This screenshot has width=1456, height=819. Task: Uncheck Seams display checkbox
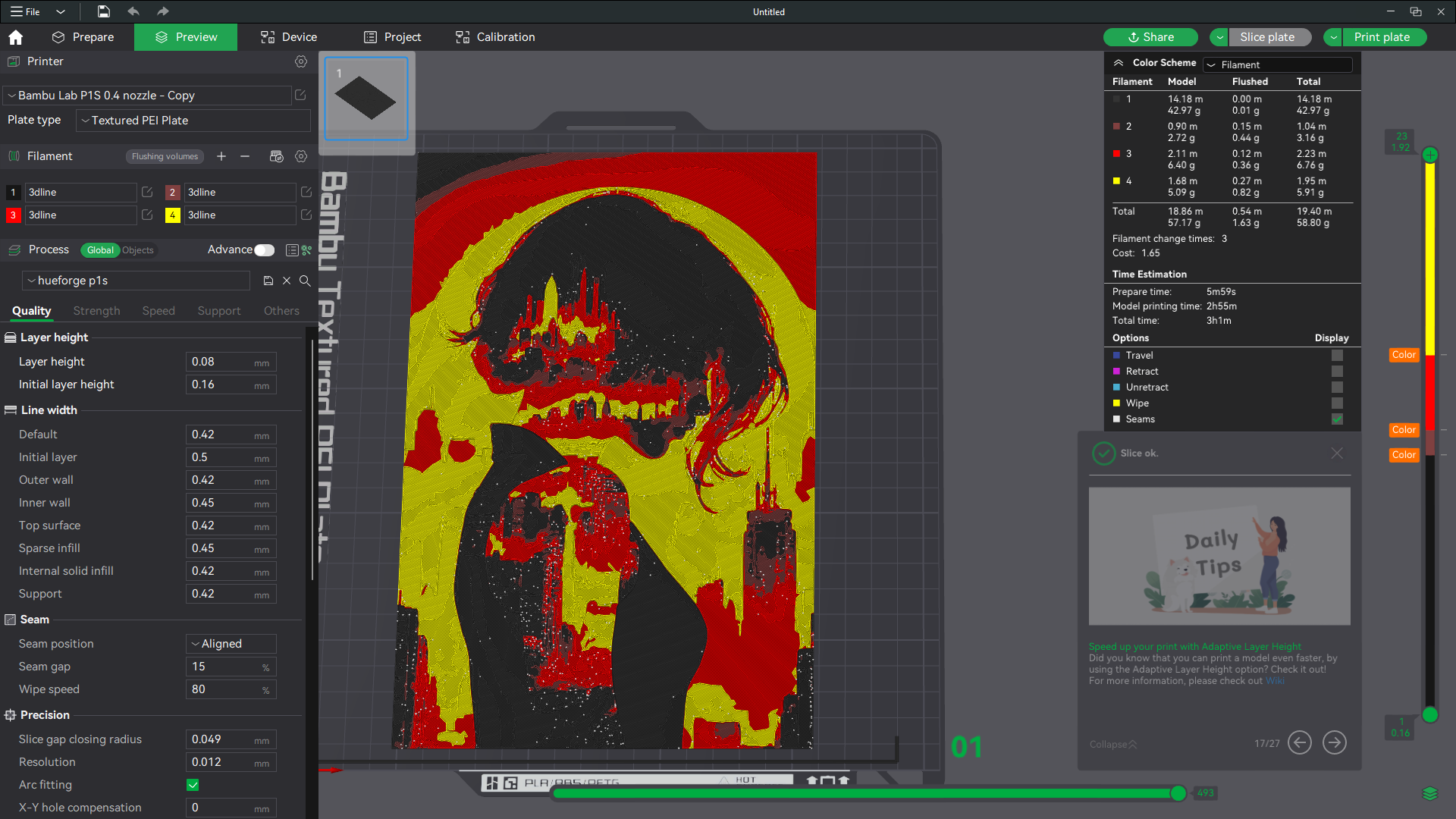1337,419
